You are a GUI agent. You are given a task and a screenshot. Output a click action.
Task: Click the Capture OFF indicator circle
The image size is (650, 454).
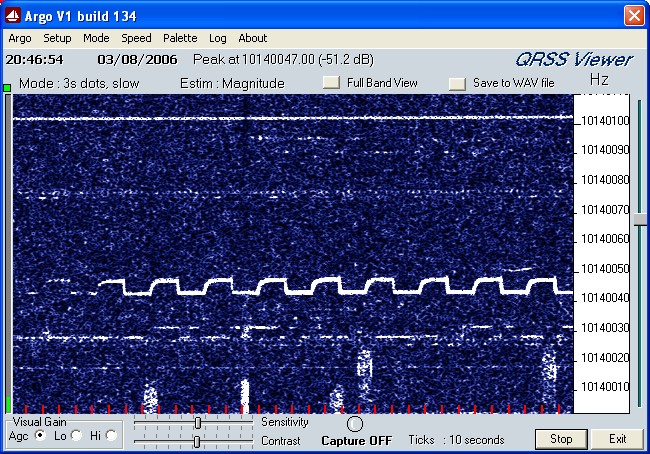point(355,424)
